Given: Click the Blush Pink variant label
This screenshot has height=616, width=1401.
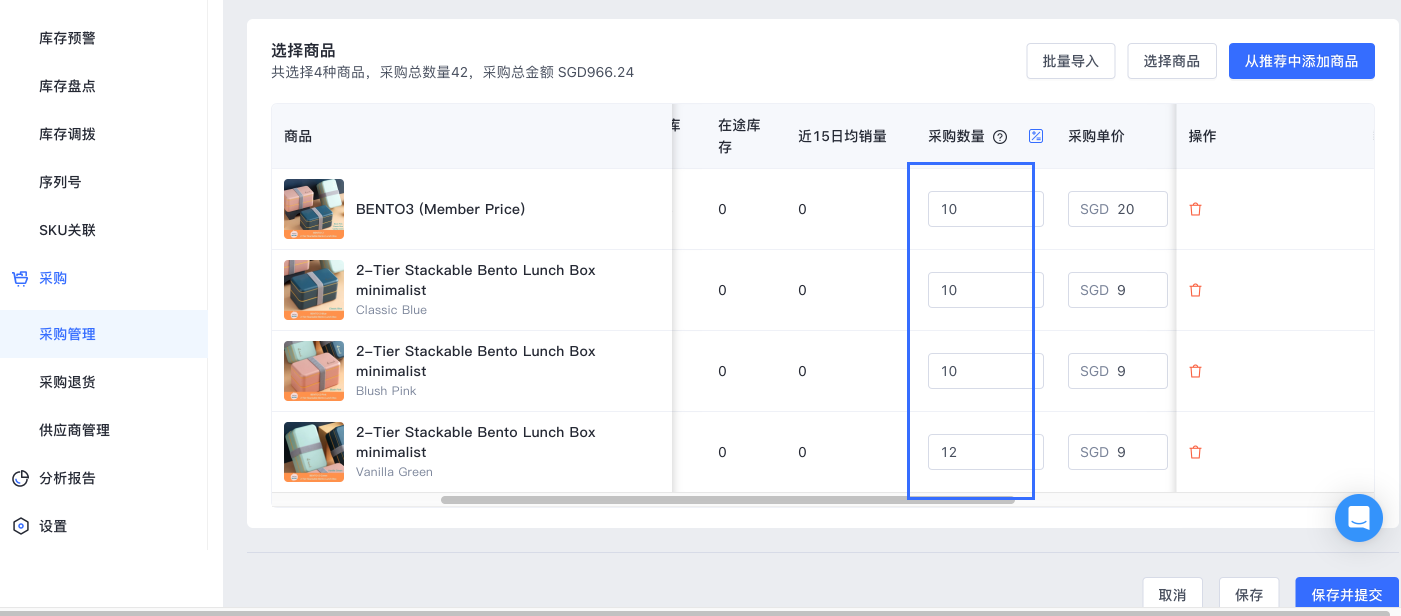Looking at the screenshot, I should (x=386, y=391).
